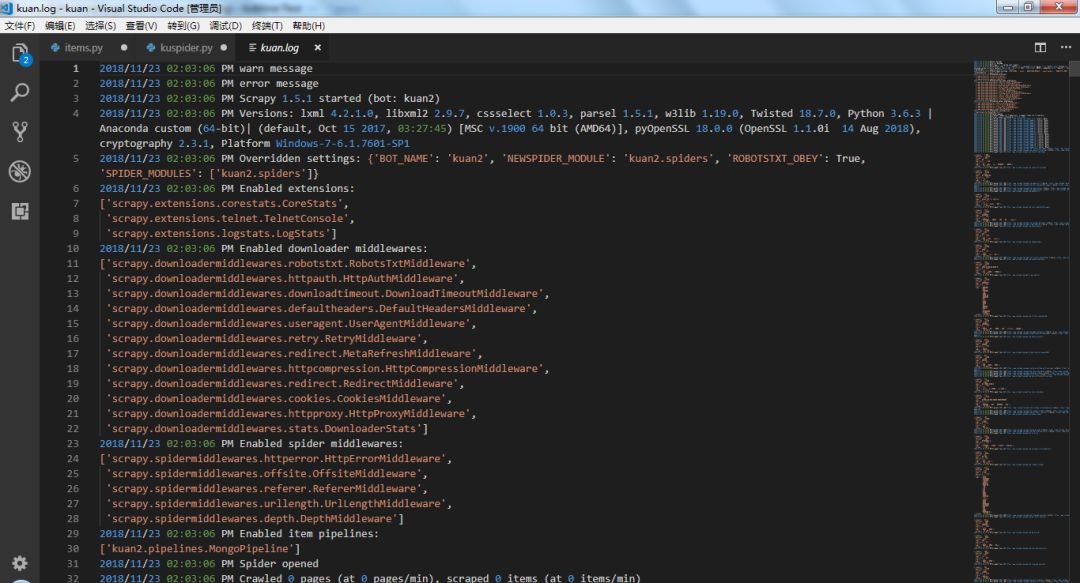Click 'Windows-7-6.1.7601-SP1' platform text
Screen dimensions: 1080x583
(342, 143)
